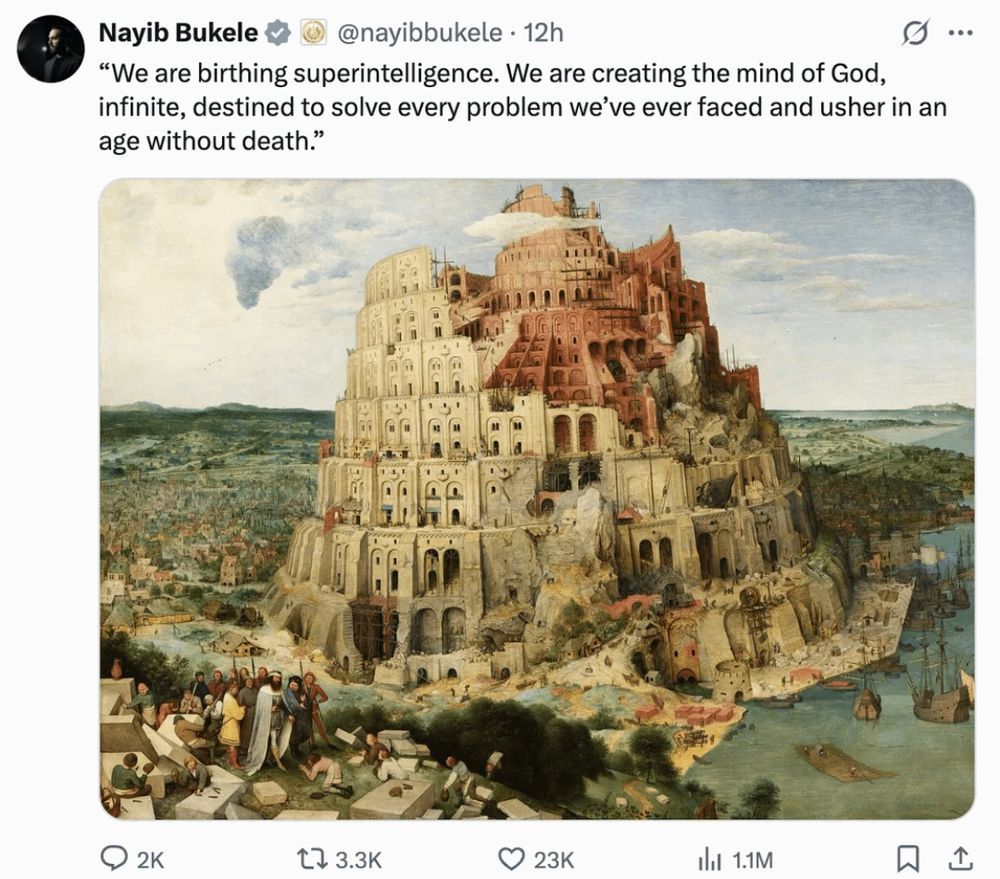Screen dimensions: 1000x879
Task: Click the blue verified checkmark badge
Action: tap(277, 33)
